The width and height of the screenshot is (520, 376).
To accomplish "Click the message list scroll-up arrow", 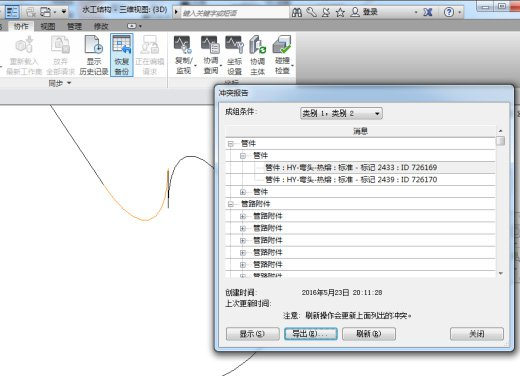I will [x=500, y=130].
